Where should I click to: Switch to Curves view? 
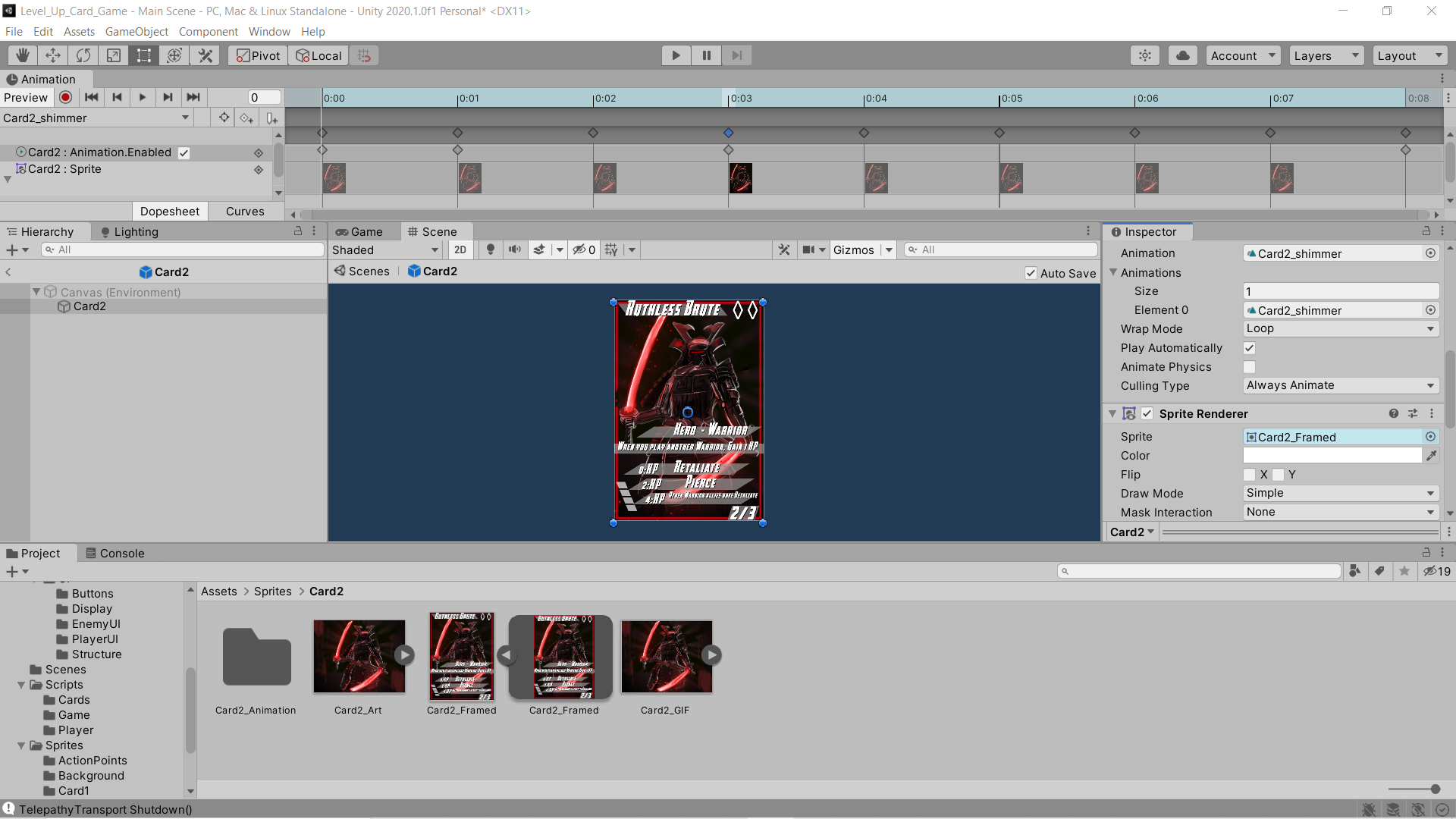(x=245, y=211)
